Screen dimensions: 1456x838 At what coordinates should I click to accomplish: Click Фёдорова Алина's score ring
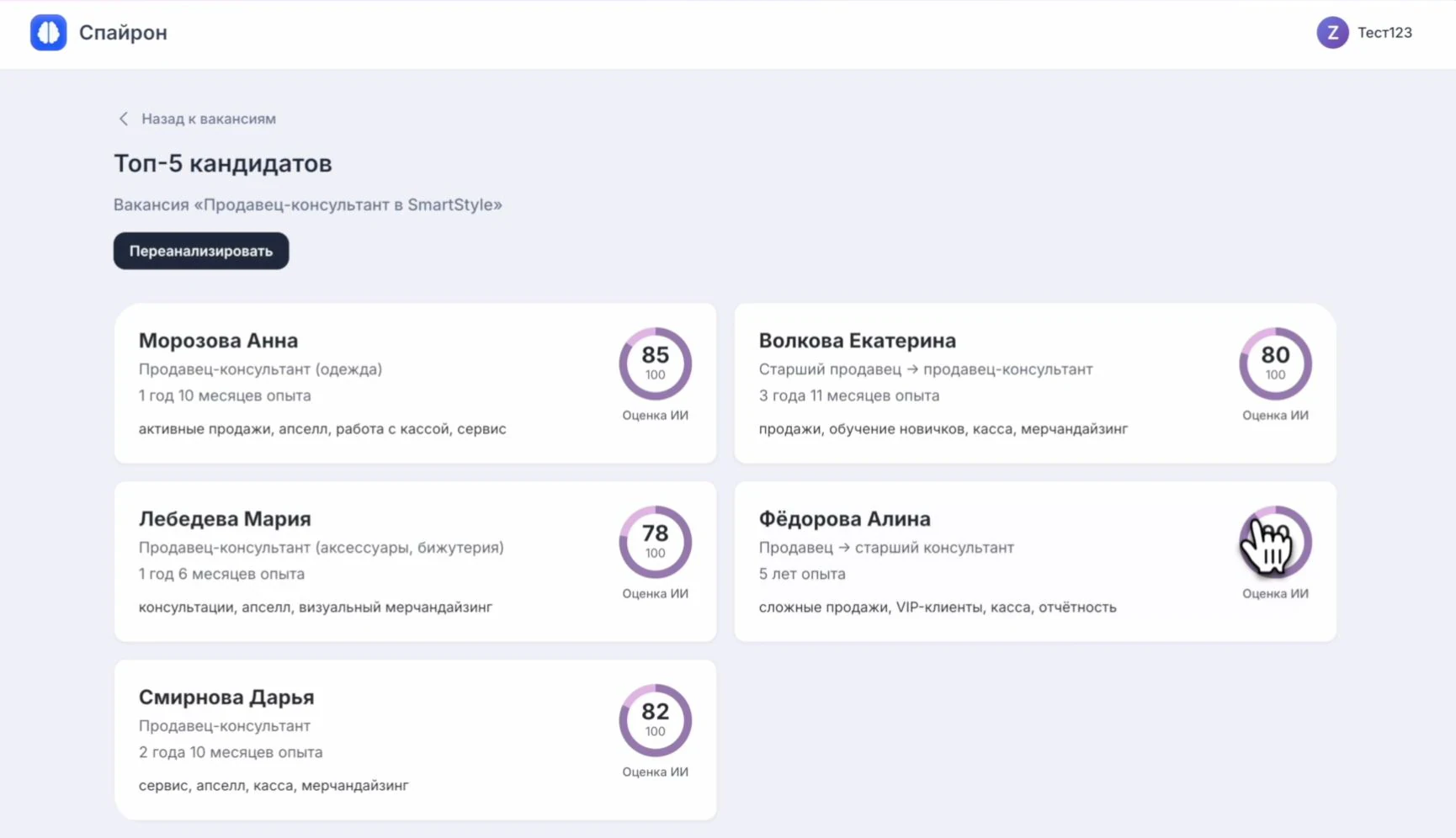[1275, 542]
